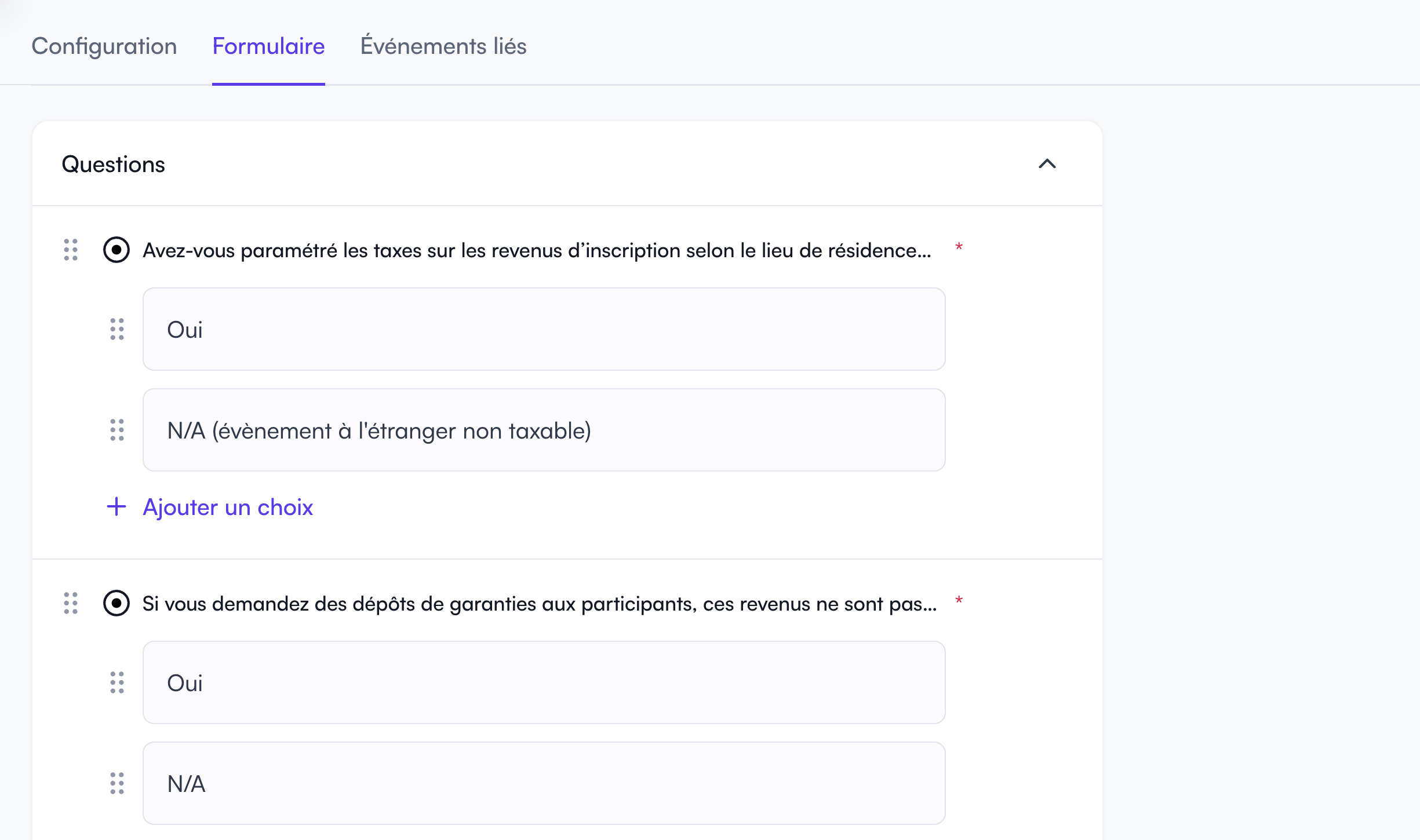Grab the drag handle next to the 'Oui' choice
The image size is (1420, 840).
116,330
